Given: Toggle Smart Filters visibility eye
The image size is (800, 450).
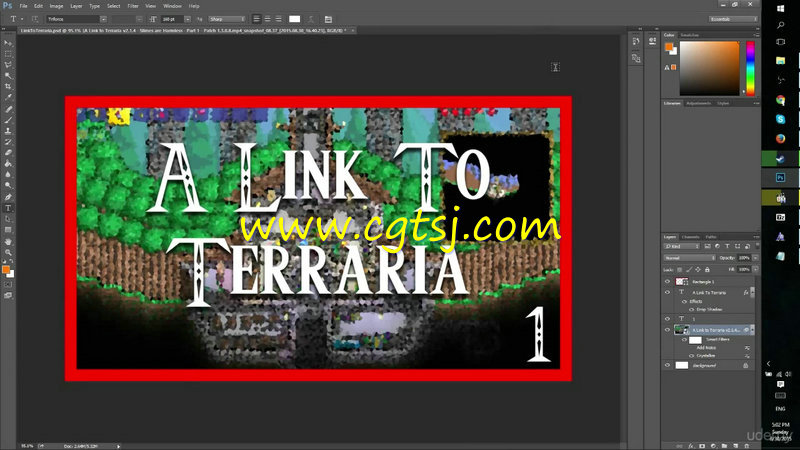Looking at the screenshot, I should click(684, 339).
